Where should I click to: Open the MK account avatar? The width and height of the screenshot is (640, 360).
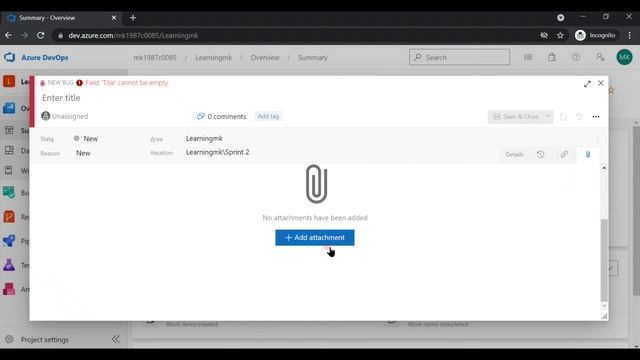624,57
